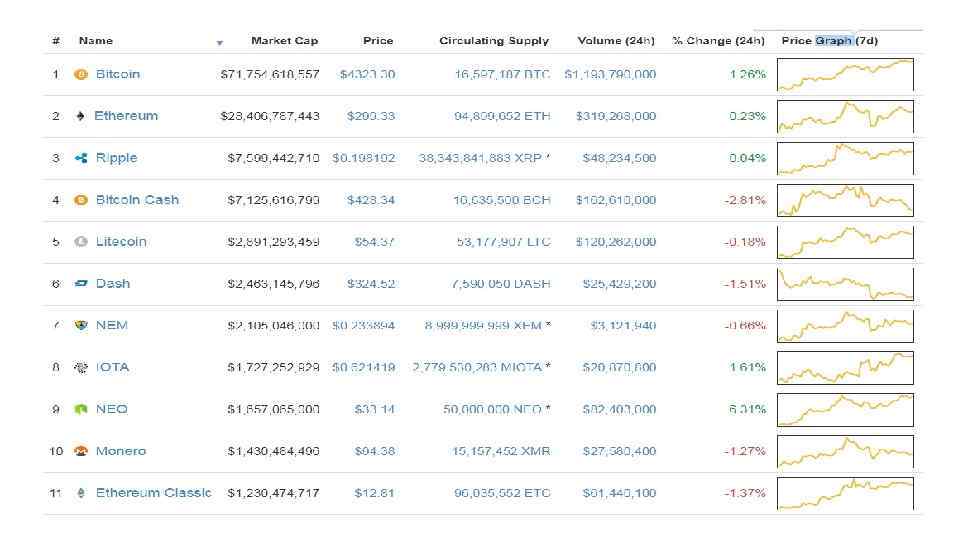Open Dash's 7-day price graph
The image size is (960, 540).
click(x=845, y=284)
